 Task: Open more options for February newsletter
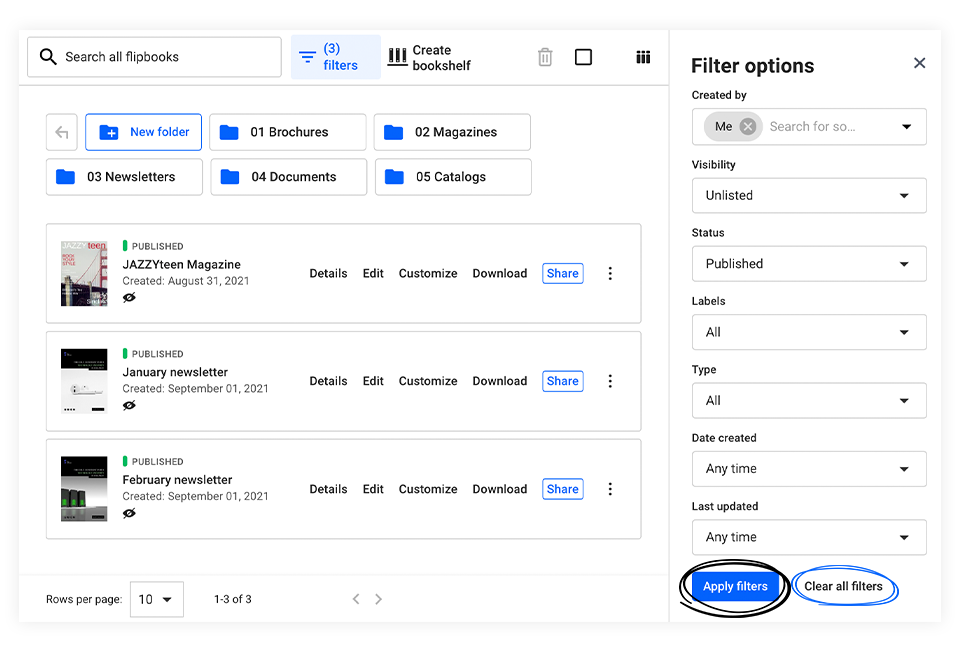click(610, 489)
